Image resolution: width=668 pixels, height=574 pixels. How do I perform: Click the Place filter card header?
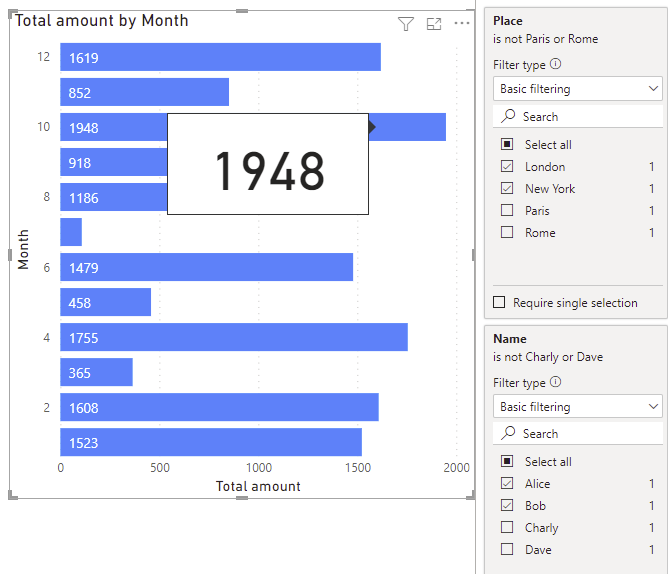(x=508, y=21)
